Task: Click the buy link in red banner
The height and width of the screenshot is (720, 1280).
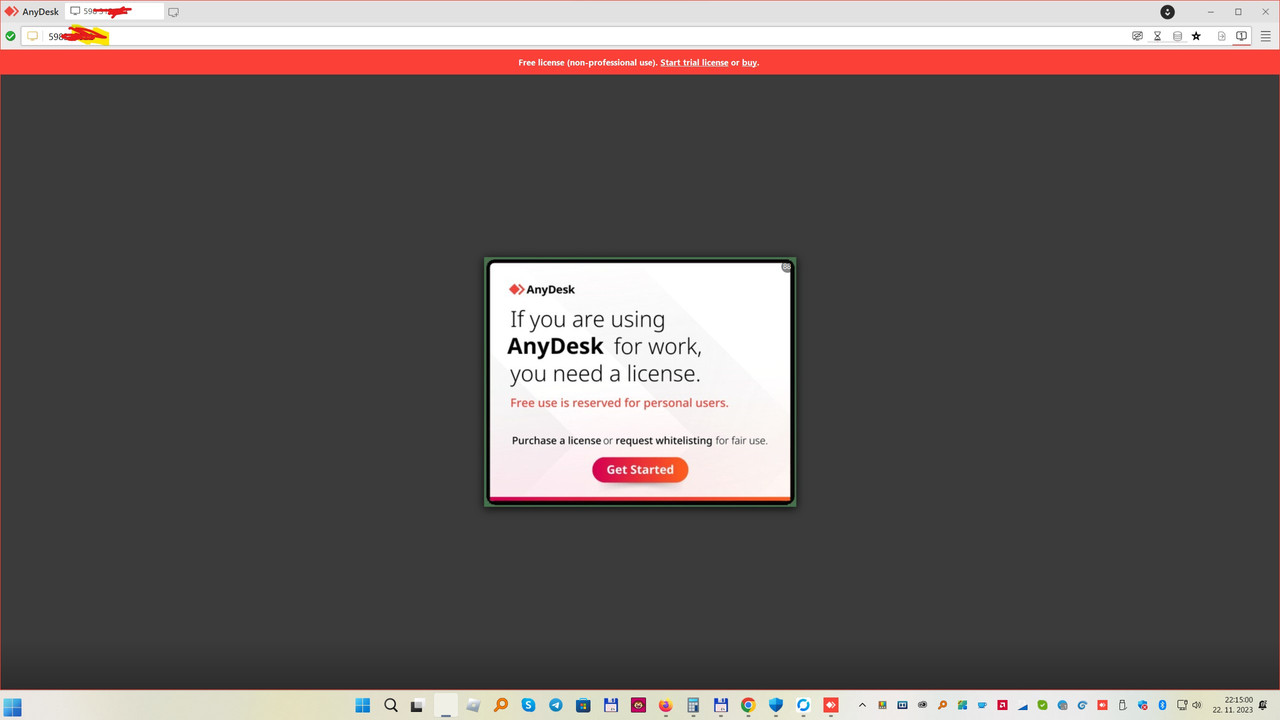Action: pos(749,62)
